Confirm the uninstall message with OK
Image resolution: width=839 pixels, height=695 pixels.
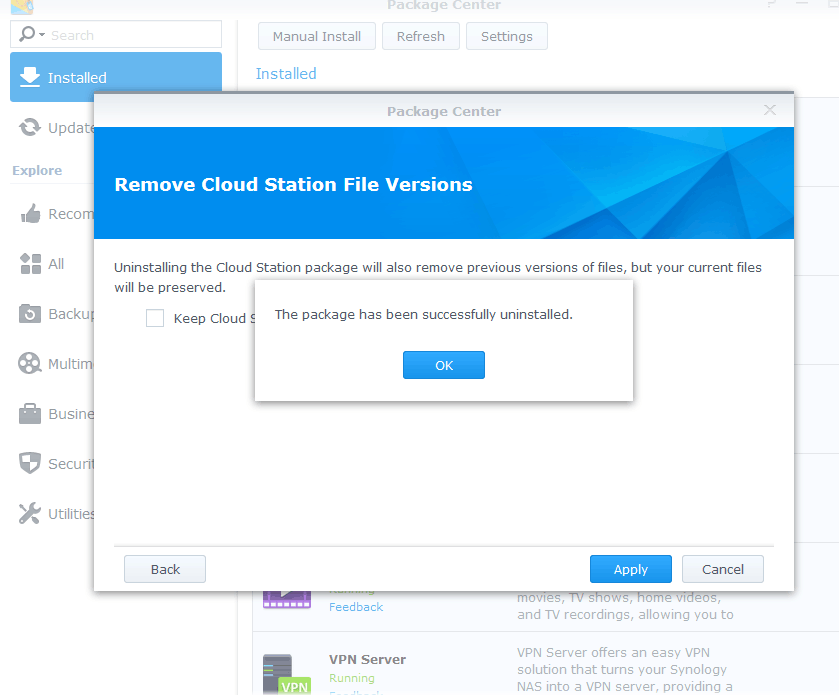(x=444, y=365)
